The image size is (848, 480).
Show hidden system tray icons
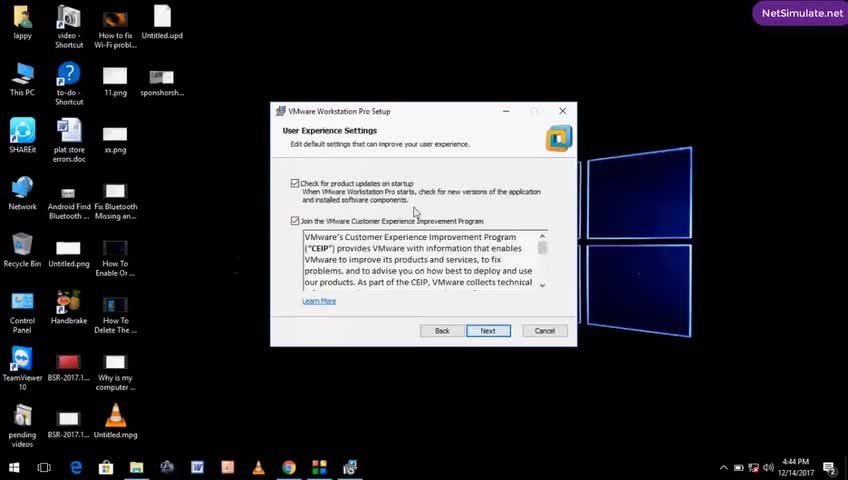[723, 468]
